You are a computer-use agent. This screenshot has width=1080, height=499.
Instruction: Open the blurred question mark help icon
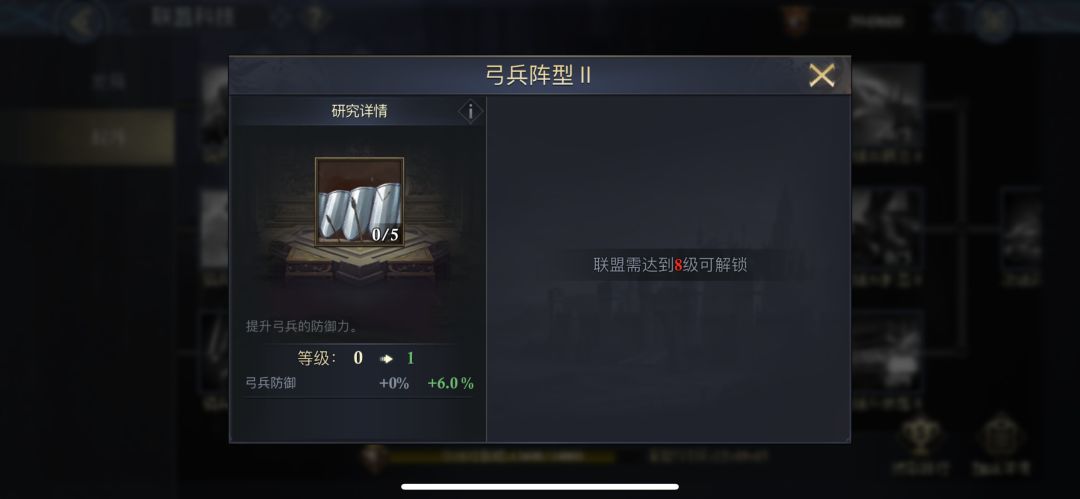314,19
